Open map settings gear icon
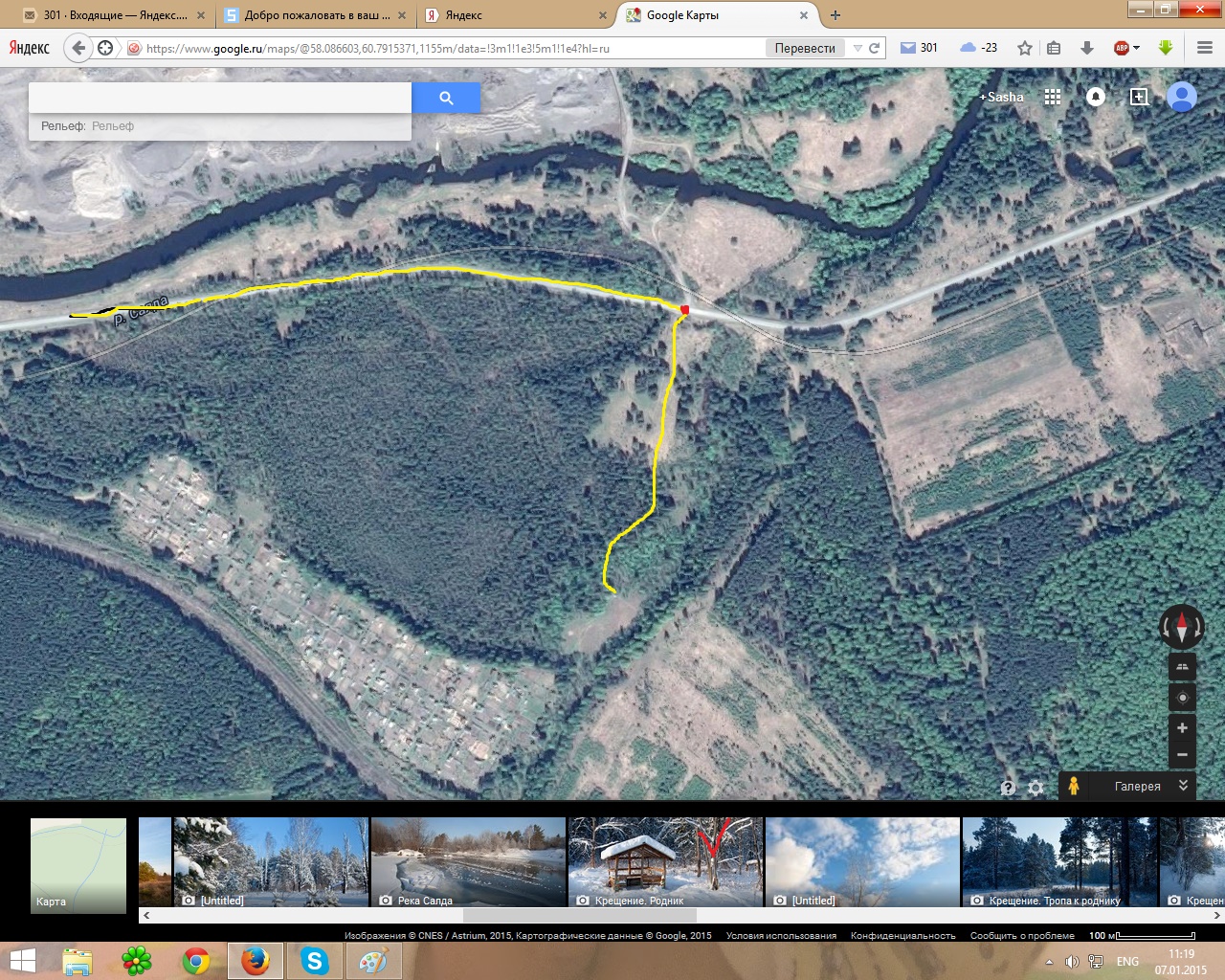This screenshot has width=1225, height=980. click(x=1036, y=788)
